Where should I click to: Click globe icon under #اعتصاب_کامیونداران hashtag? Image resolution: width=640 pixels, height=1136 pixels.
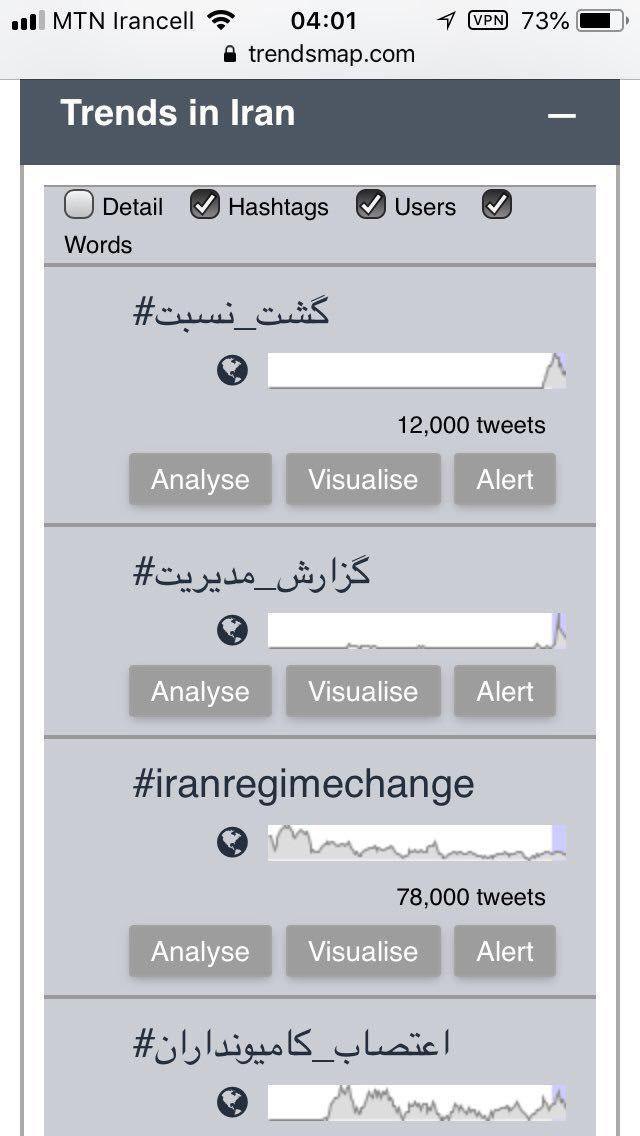click(x=232, y=1103)
